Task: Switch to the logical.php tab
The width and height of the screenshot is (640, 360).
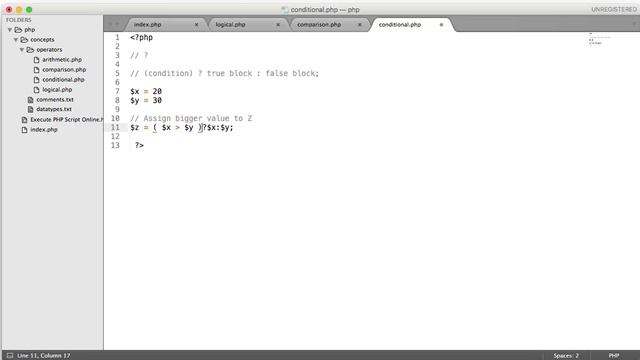Action: [230, 24]
